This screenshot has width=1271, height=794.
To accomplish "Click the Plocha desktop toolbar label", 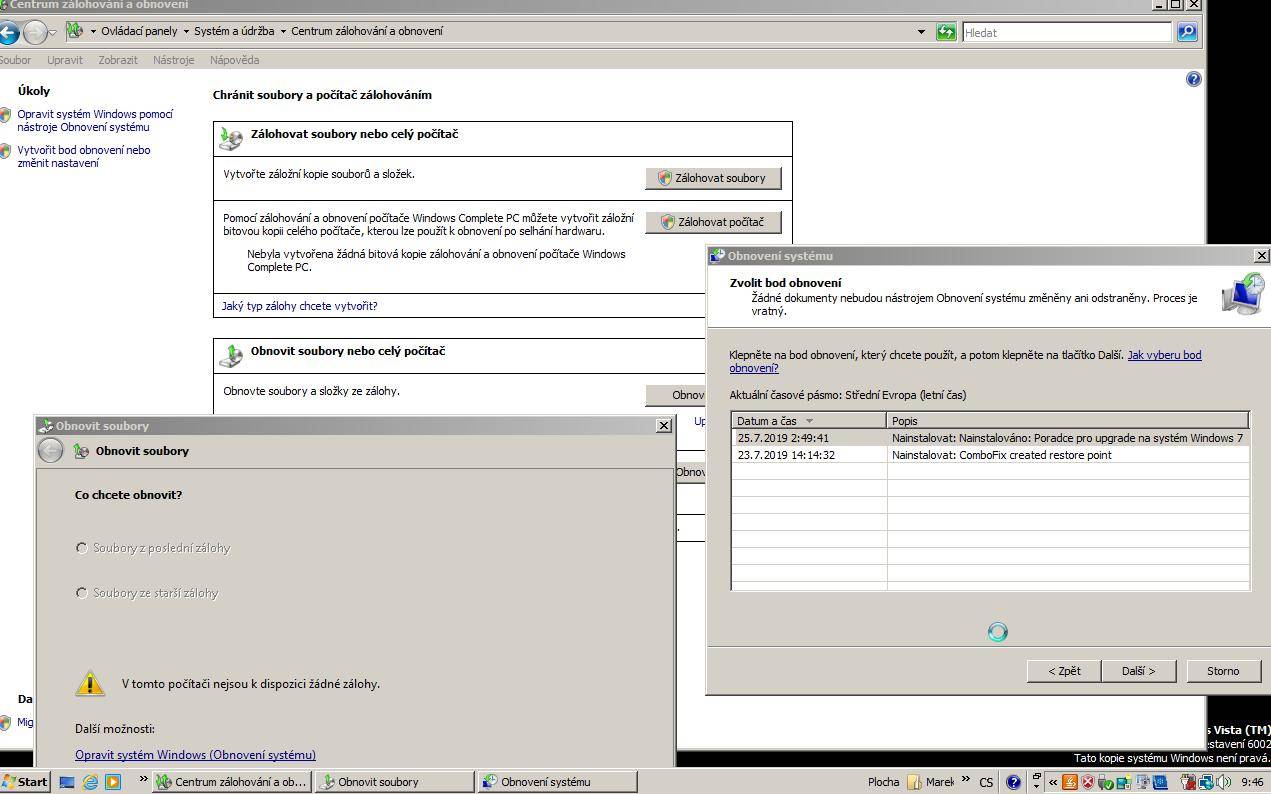I will click(883, 782).
